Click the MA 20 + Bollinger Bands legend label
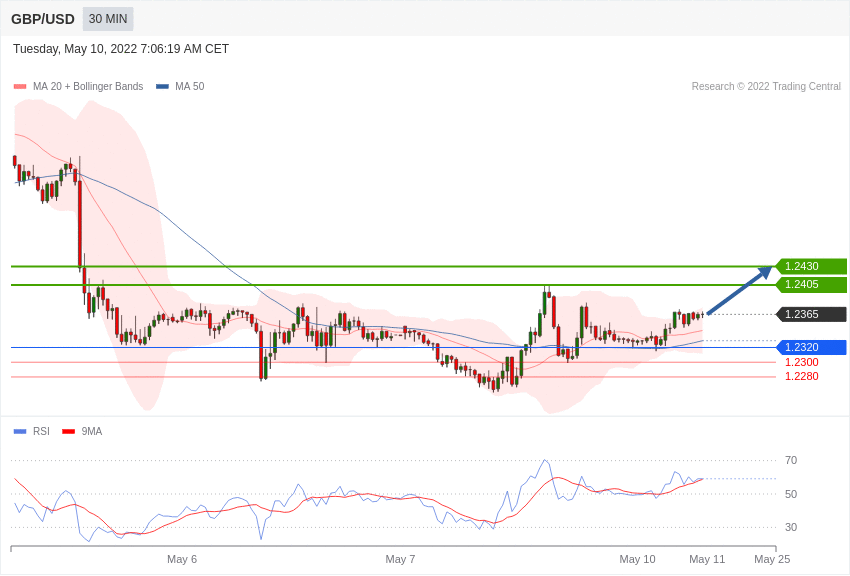Screen dimensions: 850x576 coord(88,87)
